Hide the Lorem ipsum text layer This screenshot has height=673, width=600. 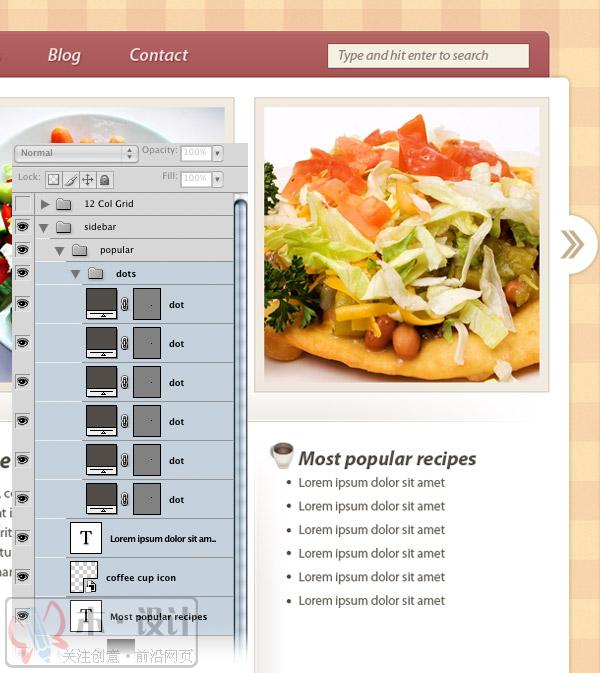point(23,537)
